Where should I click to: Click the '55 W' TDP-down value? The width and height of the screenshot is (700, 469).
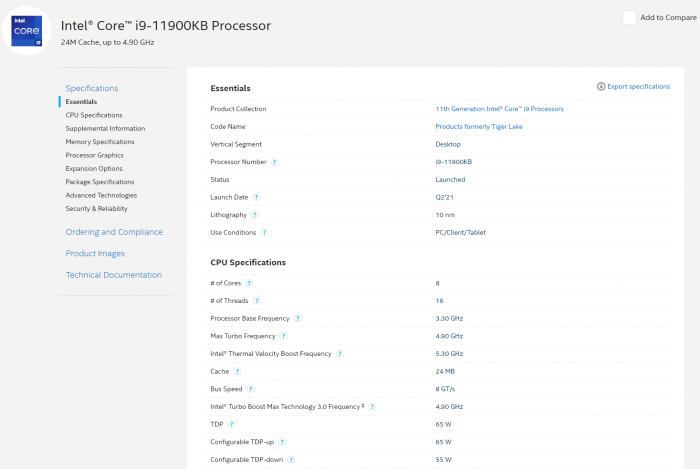point(443,459)
